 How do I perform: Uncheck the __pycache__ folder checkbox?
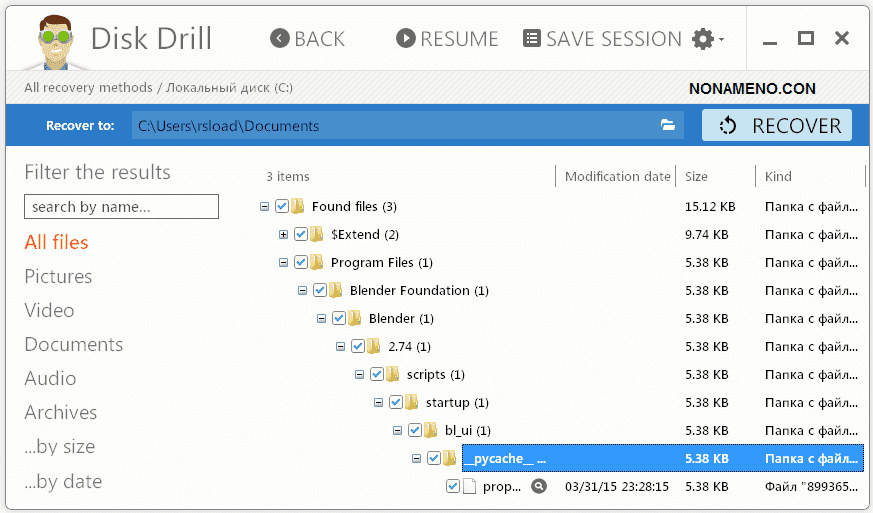coord(434,459)
